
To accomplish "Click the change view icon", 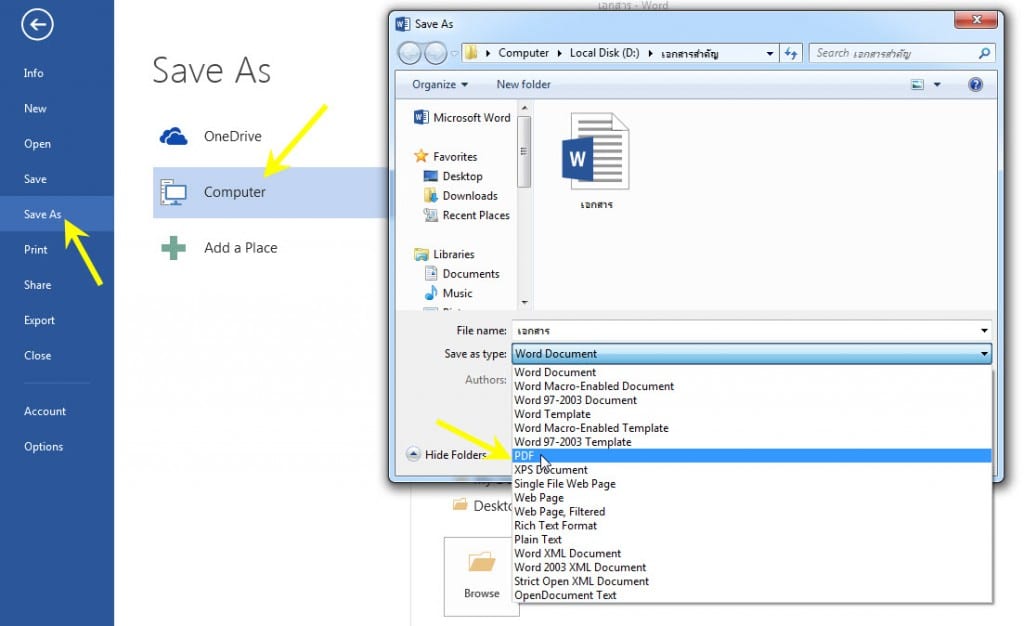I will click(918, 84).
